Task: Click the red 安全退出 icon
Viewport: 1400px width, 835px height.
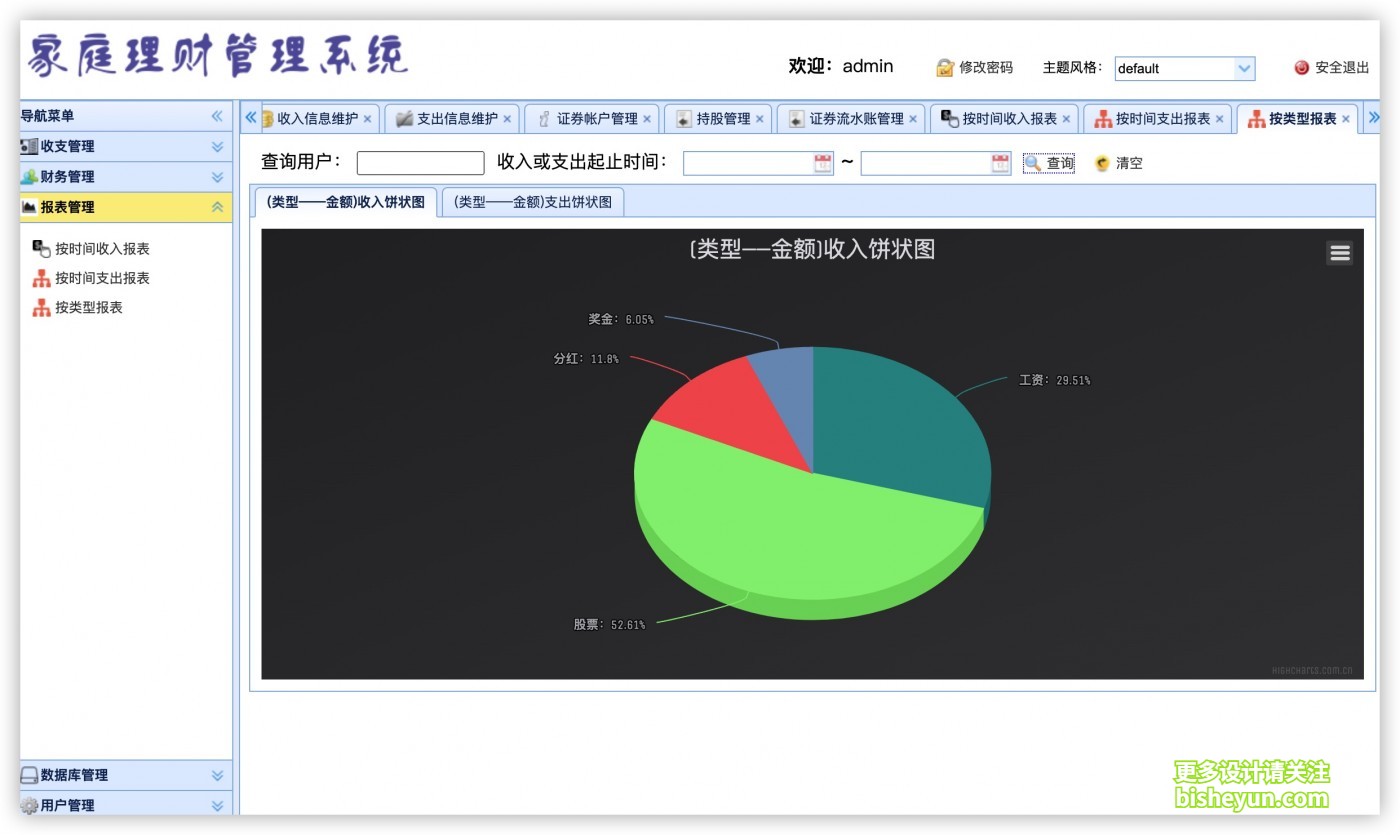Action: coord(1301,68)
